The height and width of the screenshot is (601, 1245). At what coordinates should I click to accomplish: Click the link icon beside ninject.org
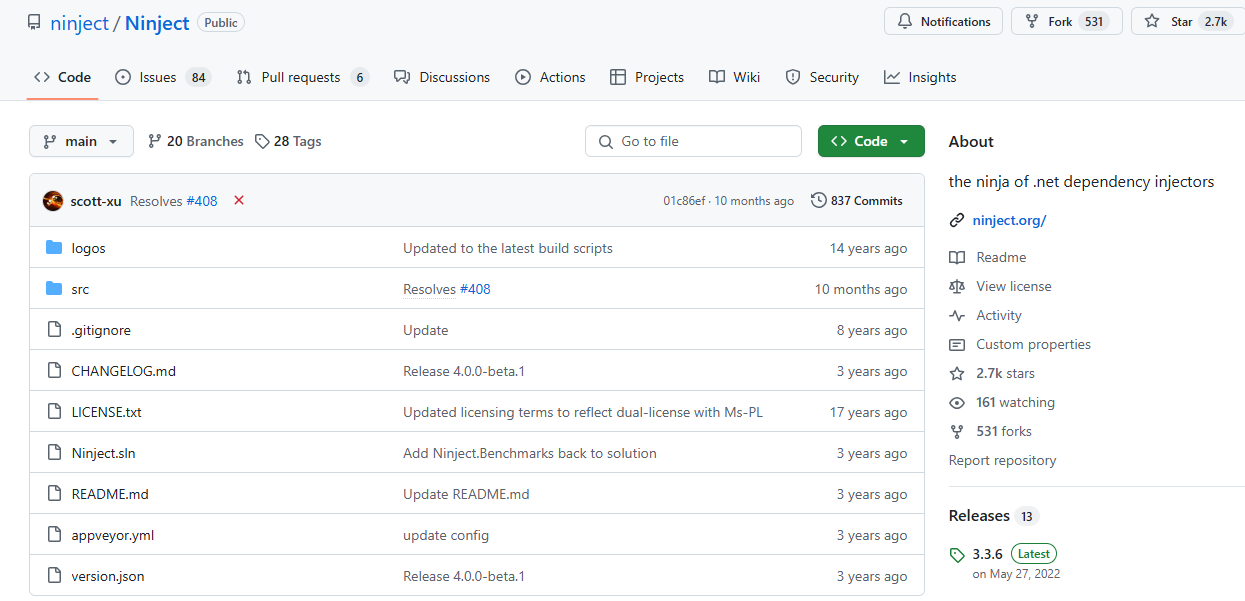click(x=957, y=220)
